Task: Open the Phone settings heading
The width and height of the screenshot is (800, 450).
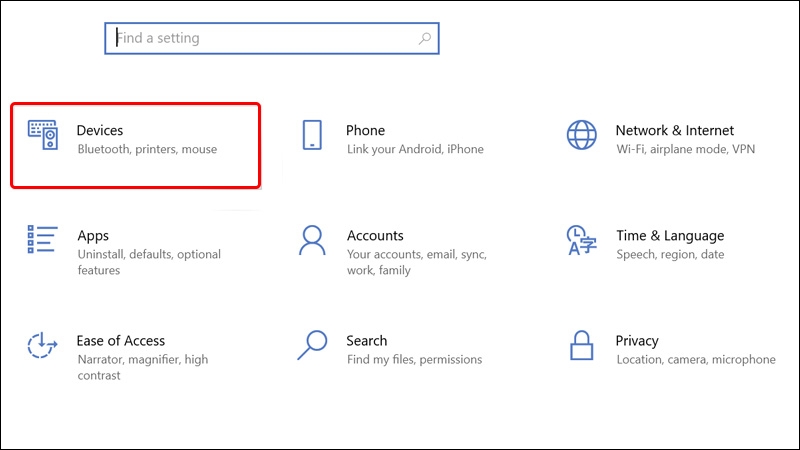Action: coord(365,131)
